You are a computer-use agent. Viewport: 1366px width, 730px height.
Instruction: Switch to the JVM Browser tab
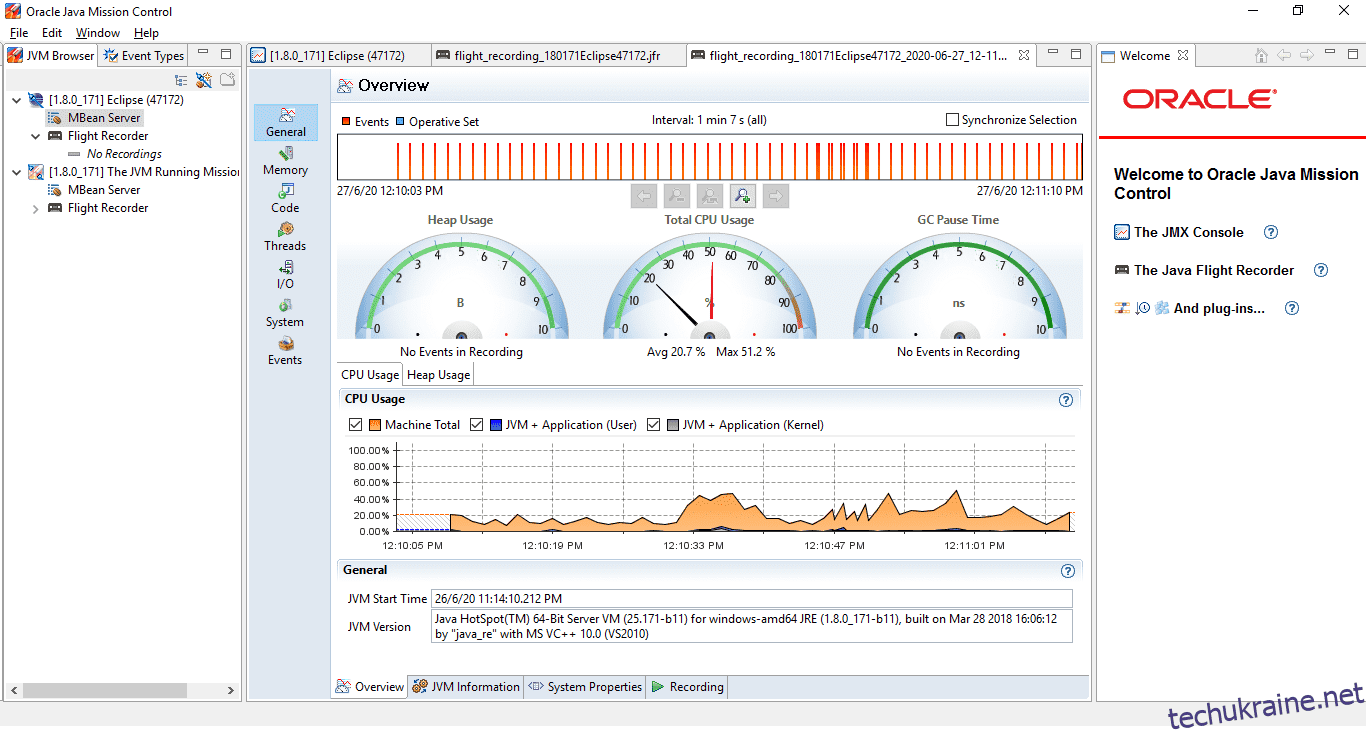click(x=52, y=56)
